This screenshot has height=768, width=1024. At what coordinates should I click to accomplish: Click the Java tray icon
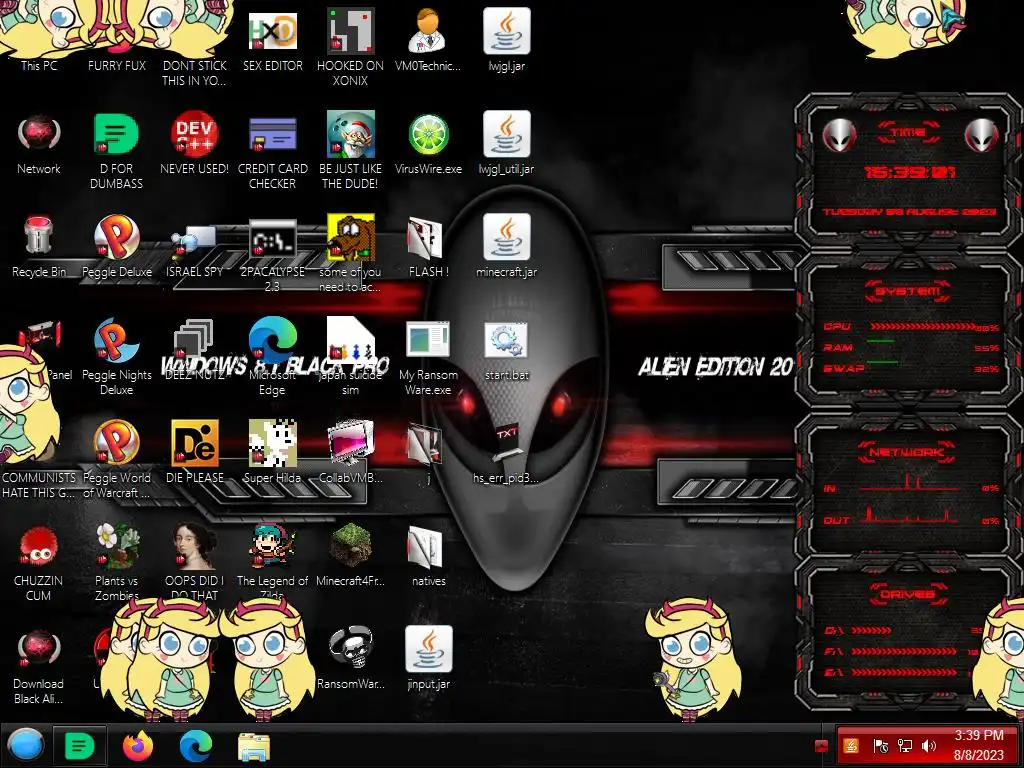point(850,746)
